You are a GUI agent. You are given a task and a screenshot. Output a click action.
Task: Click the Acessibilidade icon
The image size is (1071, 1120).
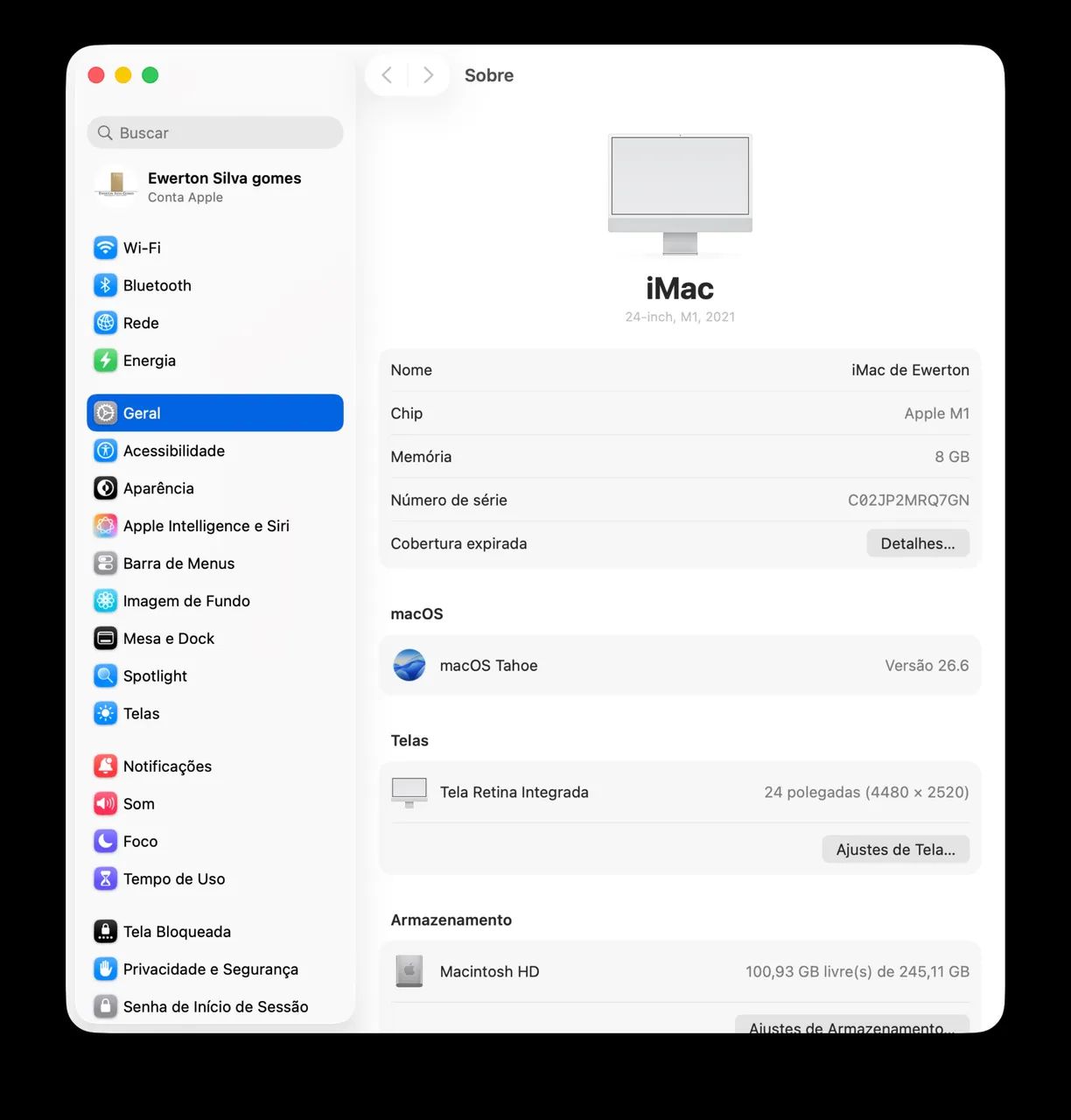click(105, 451)
